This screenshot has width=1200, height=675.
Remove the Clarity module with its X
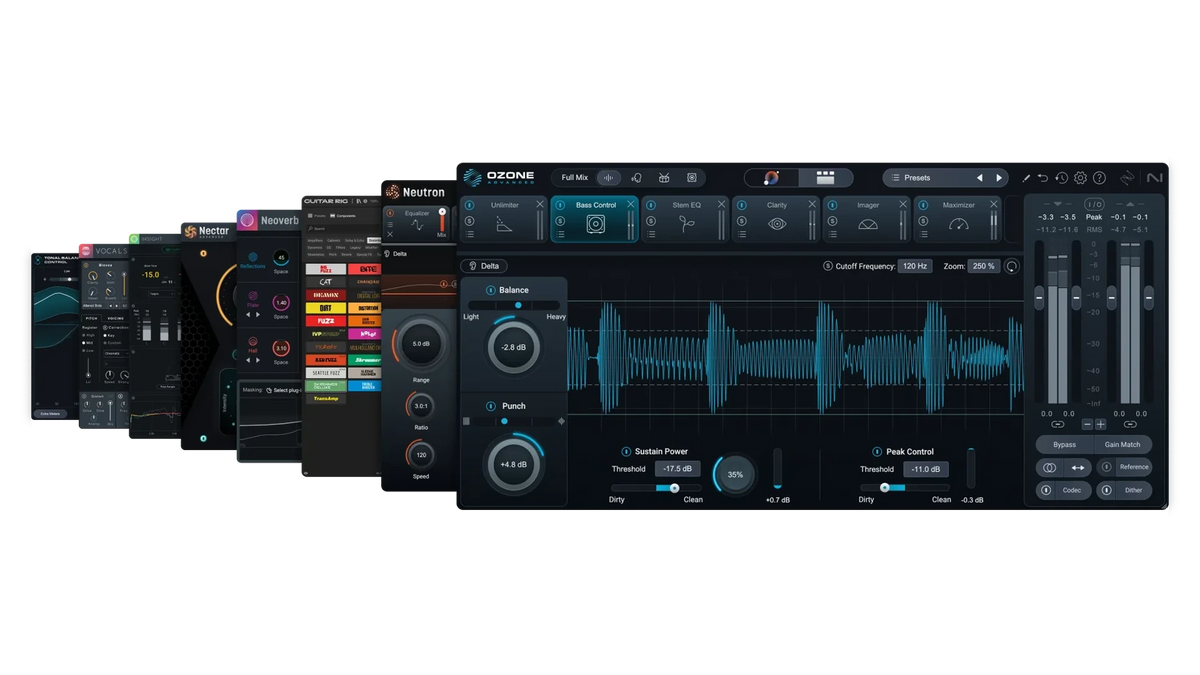click(812, 204)
